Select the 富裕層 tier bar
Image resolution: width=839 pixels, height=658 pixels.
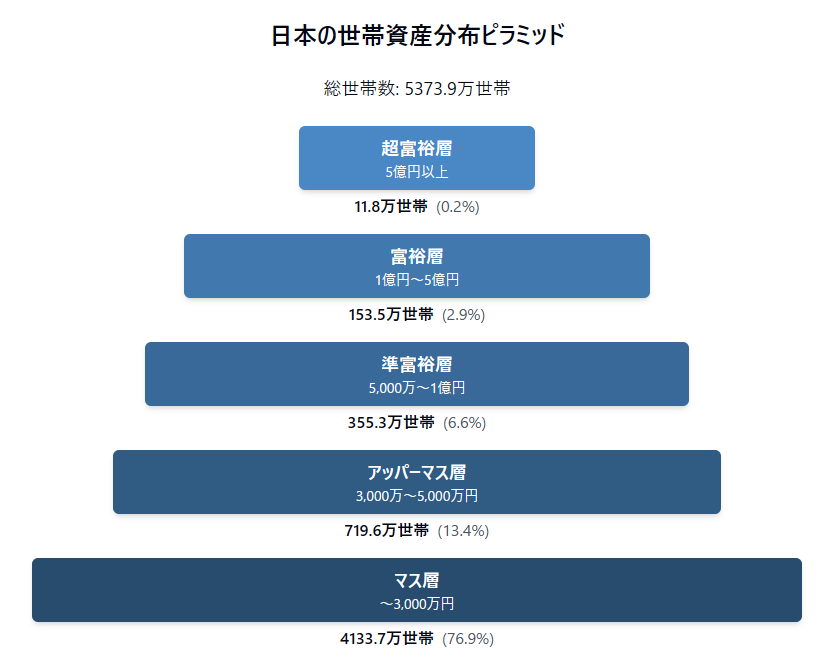tap(417, 266)
